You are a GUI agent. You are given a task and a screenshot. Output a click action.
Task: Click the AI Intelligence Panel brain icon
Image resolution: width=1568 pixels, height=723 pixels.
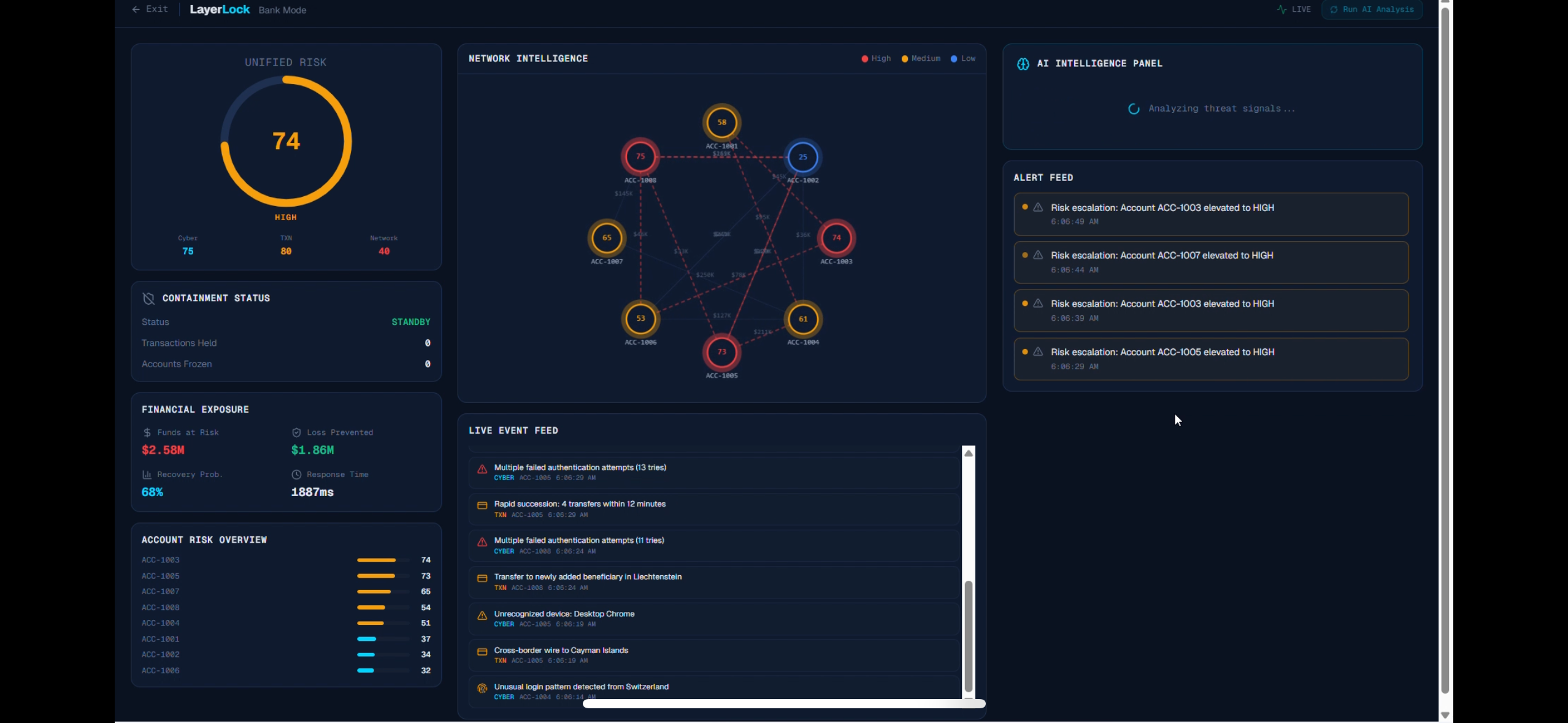[x=1023, y=64]
